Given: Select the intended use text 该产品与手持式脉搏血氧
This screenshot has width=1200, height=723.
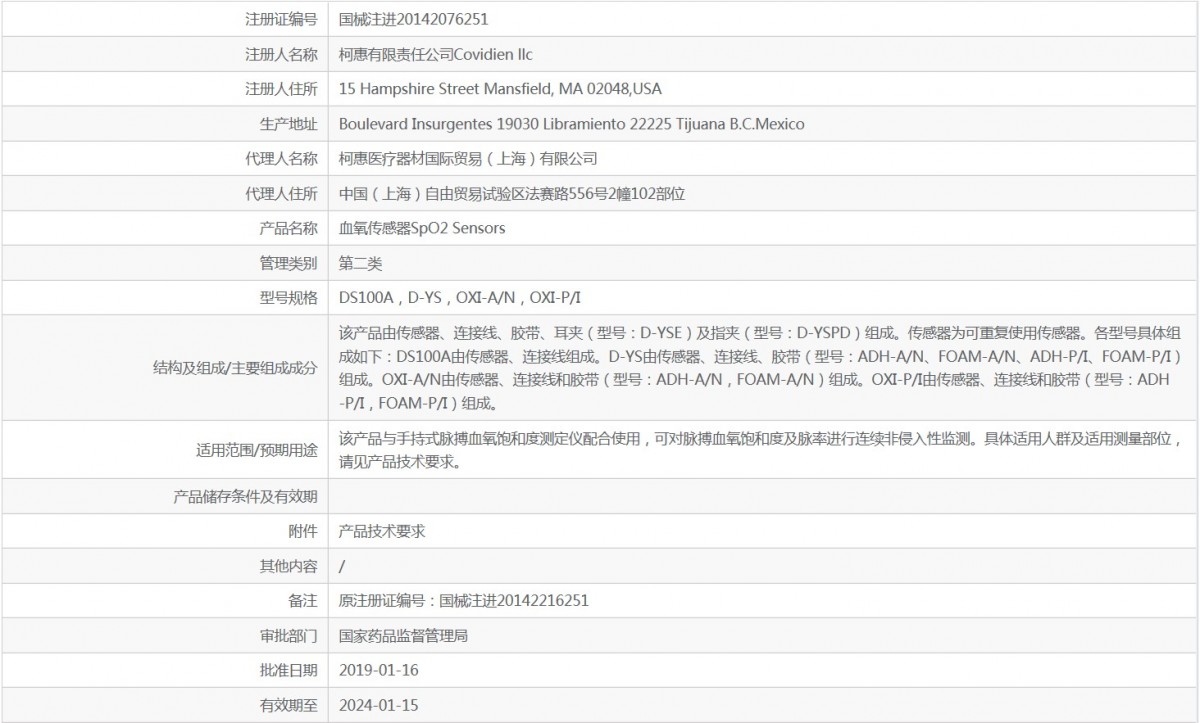Looking at the screenshot, I should pyautogui.click(x=762, y=450).
